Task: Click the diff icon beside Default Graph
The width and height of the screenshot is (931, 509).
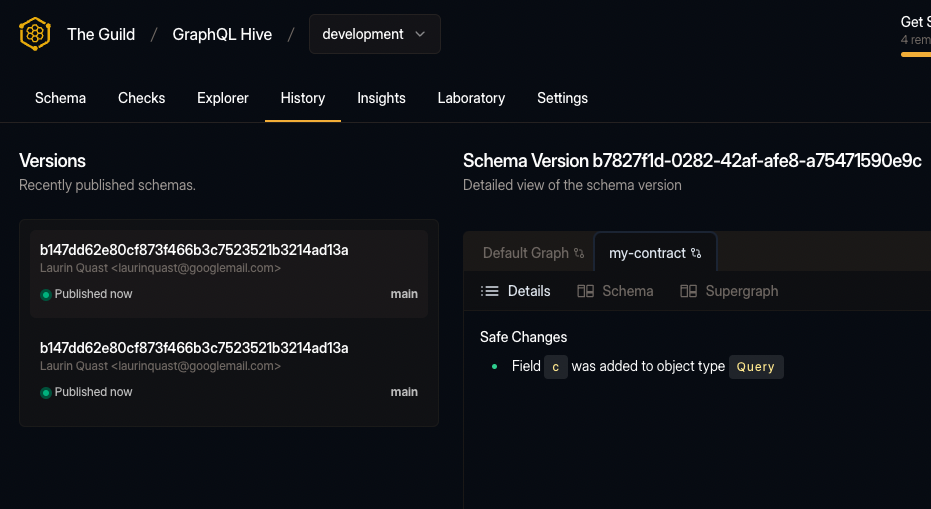Action: [579, 254]
